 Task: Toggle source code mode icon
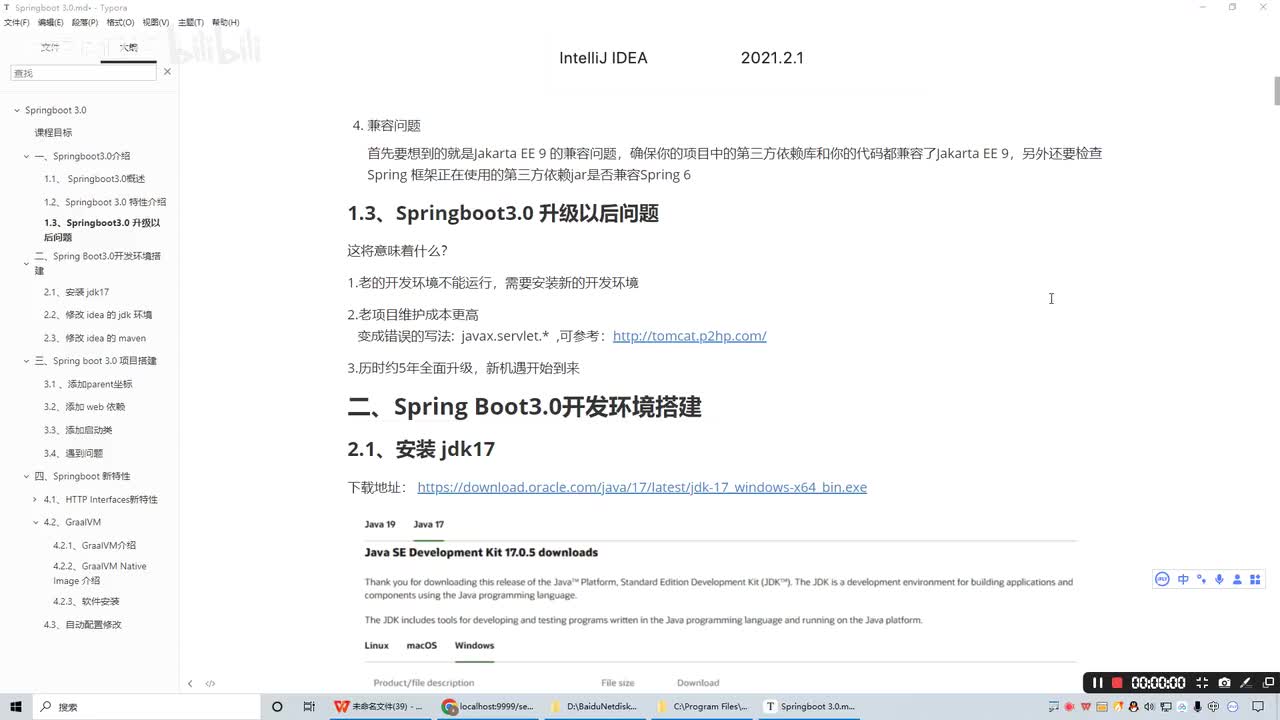pos(210,684)
